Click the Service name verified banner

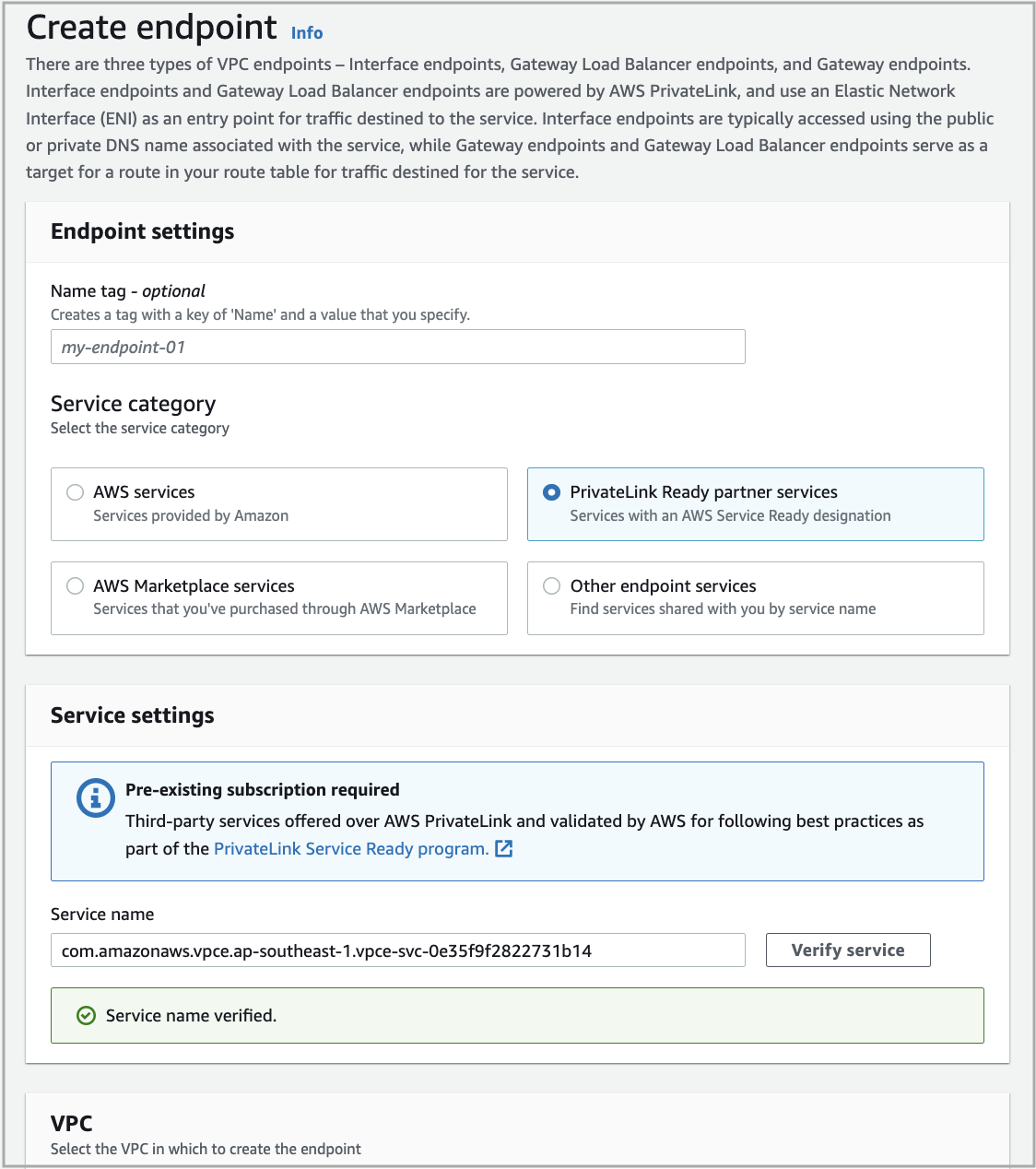pyautogui.click(x=517, y=1015)
